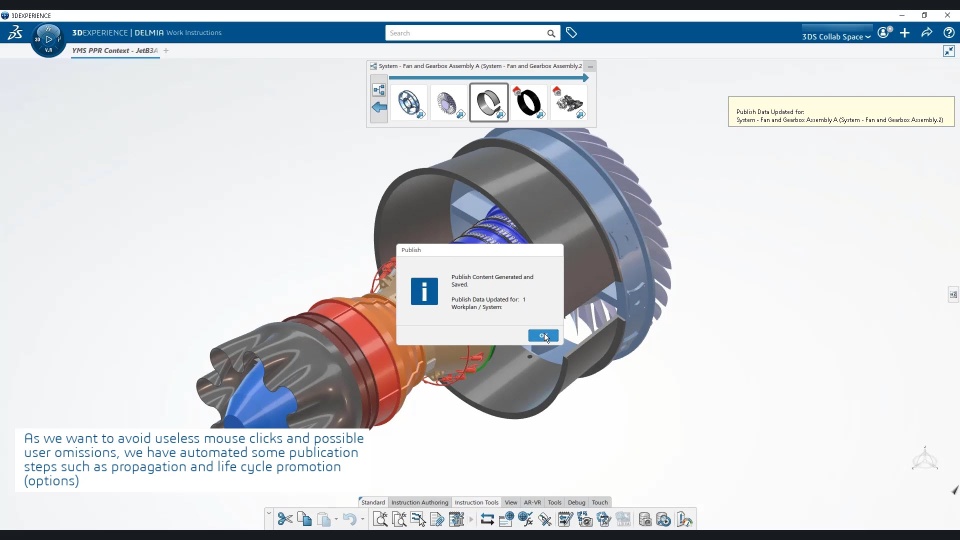
Task: Click the compass play button
Action: [48, 40]
